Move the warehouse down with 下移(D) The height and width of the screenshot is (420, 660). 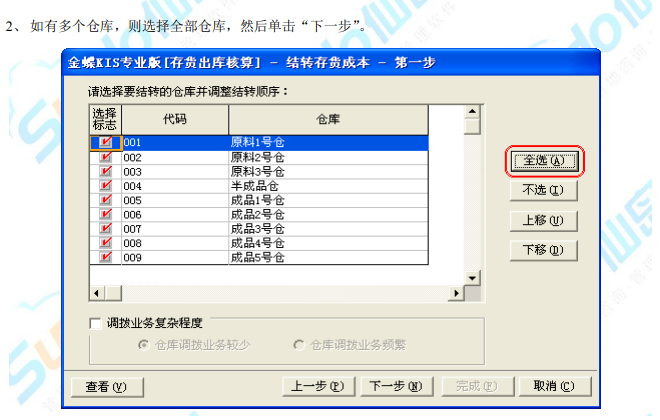click(545, 250)
